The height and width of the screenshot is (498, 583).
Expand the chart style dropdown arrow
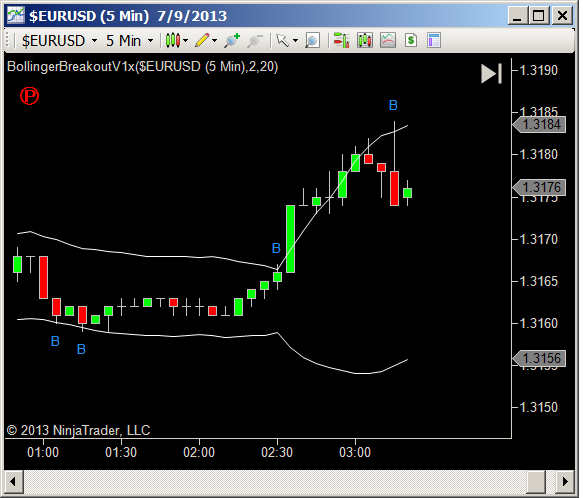tap(186, 40)
